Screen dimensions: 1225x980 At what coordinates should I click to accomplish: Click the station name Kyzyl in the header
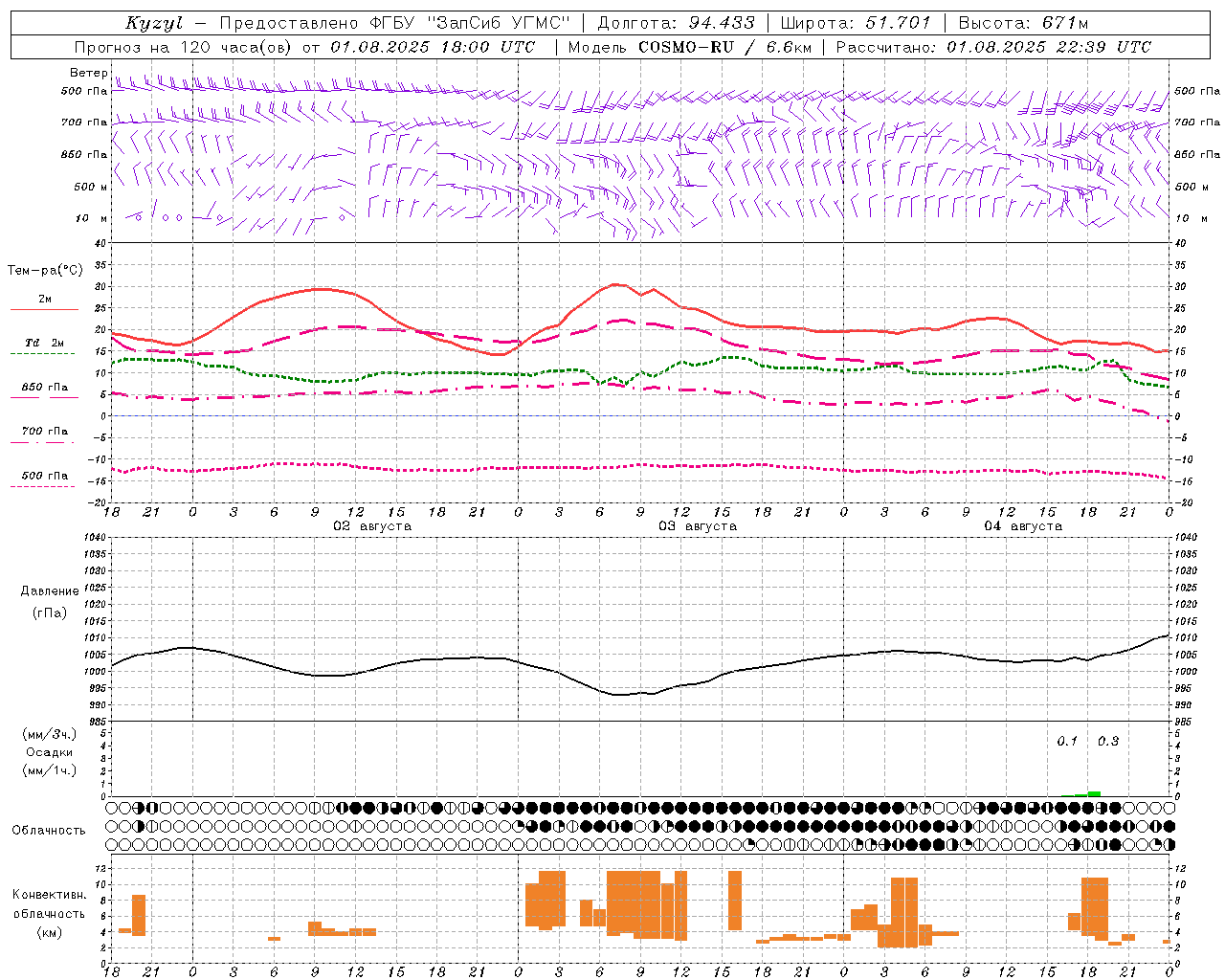tap(154, 23)
